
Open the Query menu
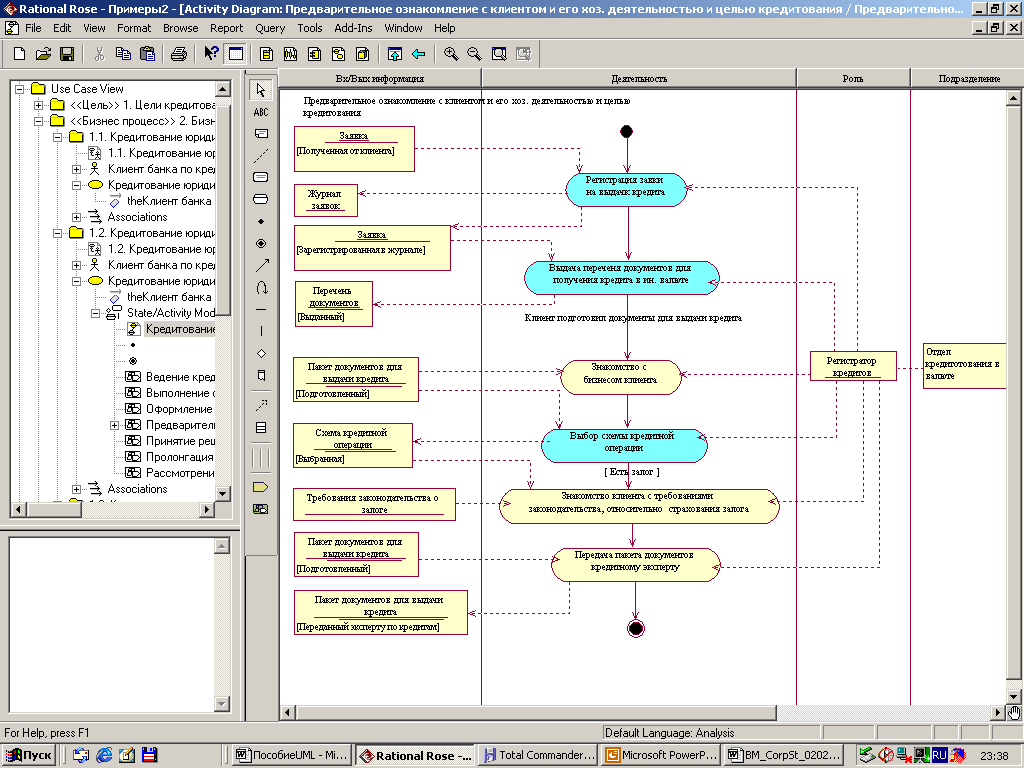point(270,28)
